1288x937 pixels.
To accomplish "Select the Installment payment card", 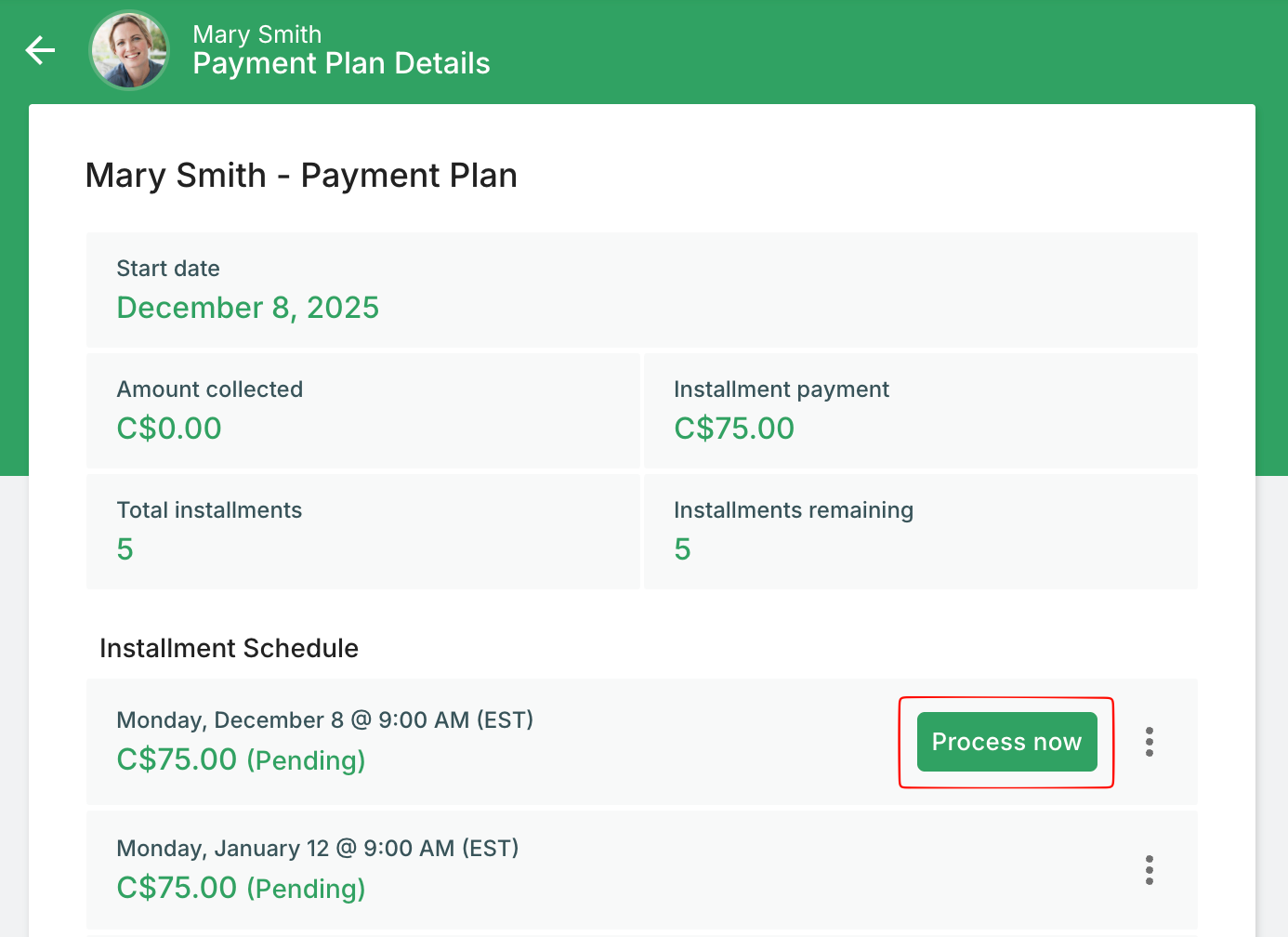I will click(920, 411).
